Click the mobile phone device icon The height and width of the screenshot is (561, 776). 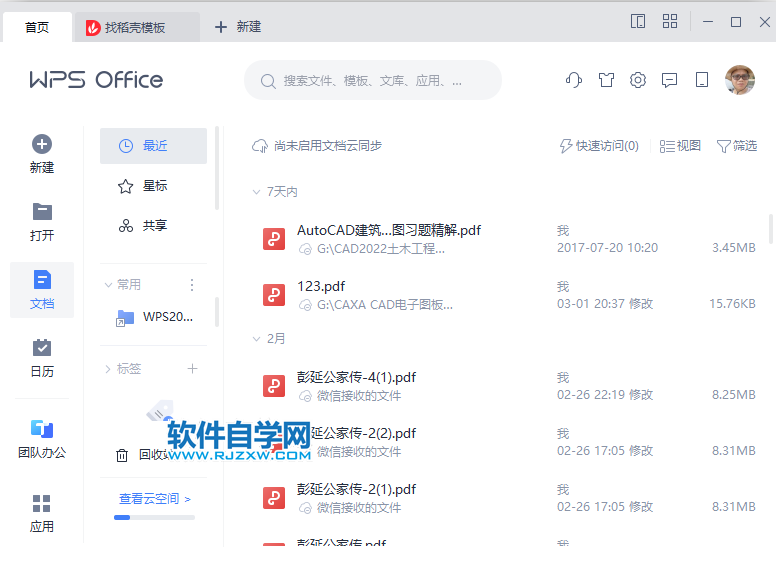point(701,80)
